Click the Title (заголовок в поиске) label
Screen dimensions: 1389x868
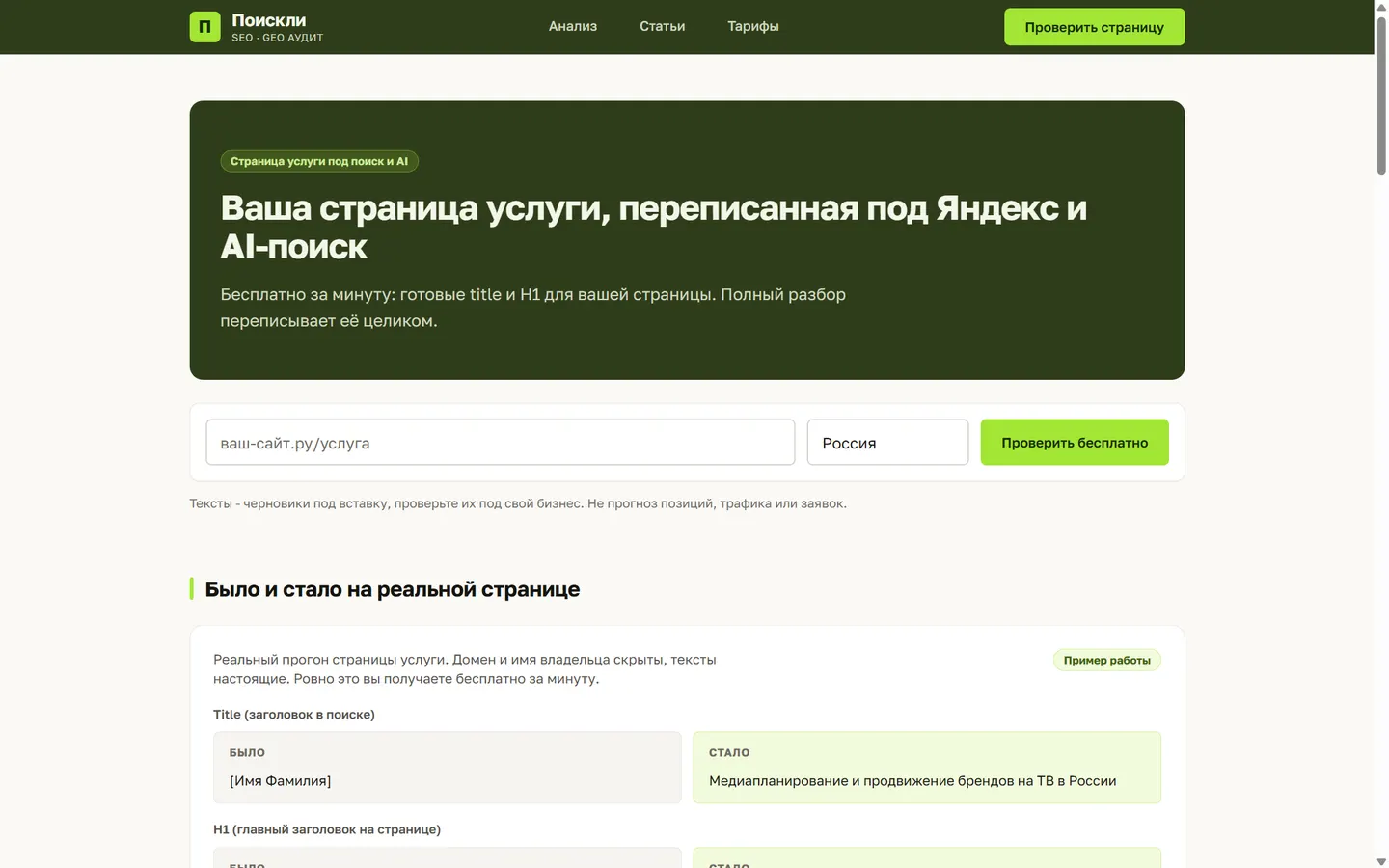click(294, 715)
